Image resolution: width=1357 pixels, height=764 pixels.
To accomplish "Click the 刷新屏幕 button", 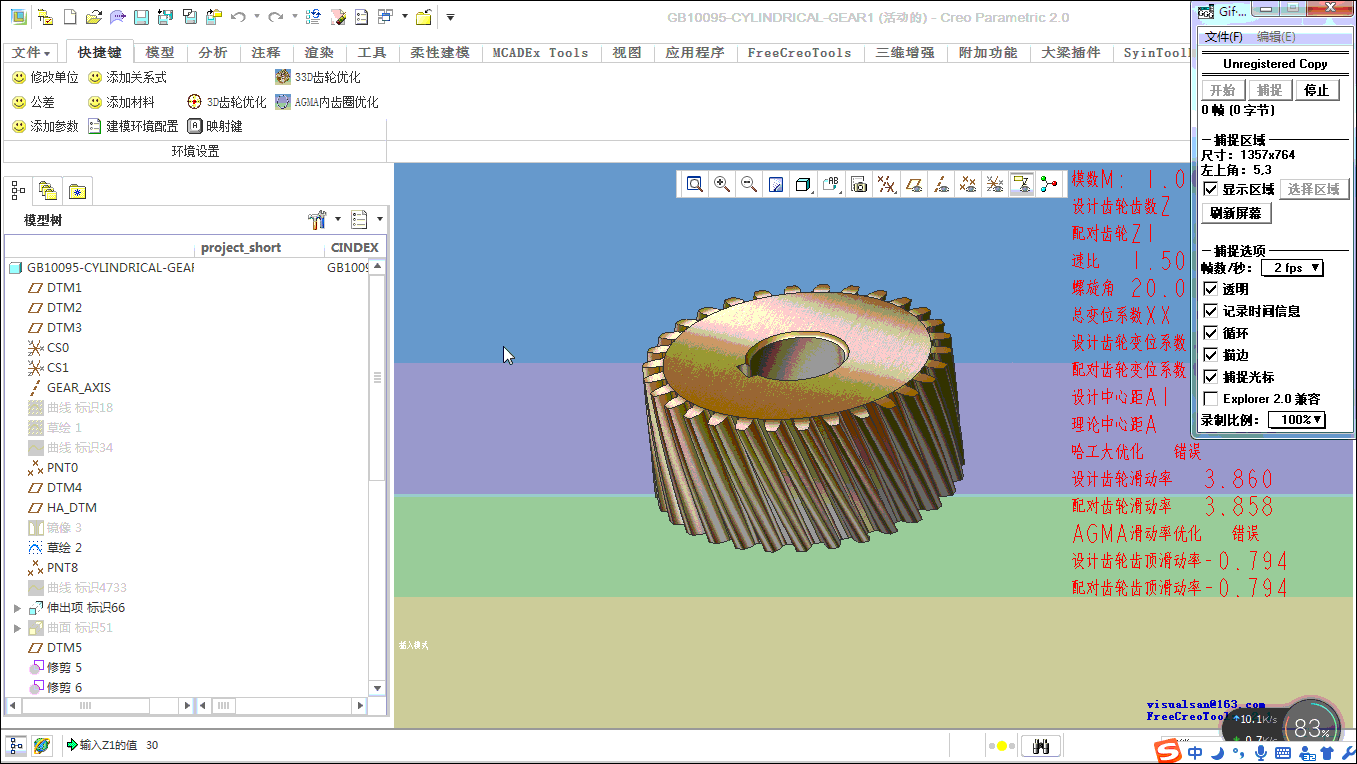I will pyautogui.click(x=1237, y=213).
